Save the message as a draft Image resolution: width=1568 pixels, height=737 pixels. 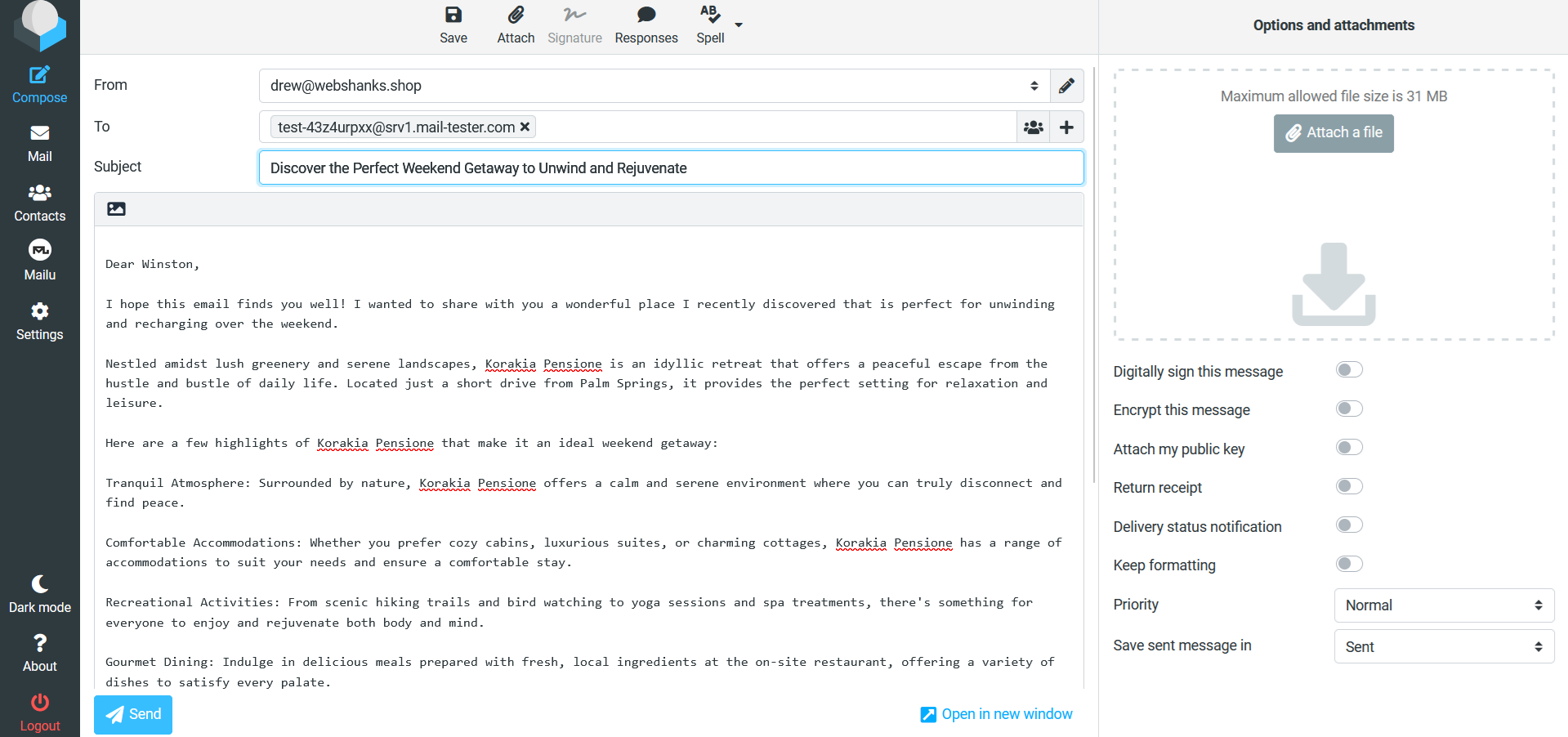click(453, 25)
